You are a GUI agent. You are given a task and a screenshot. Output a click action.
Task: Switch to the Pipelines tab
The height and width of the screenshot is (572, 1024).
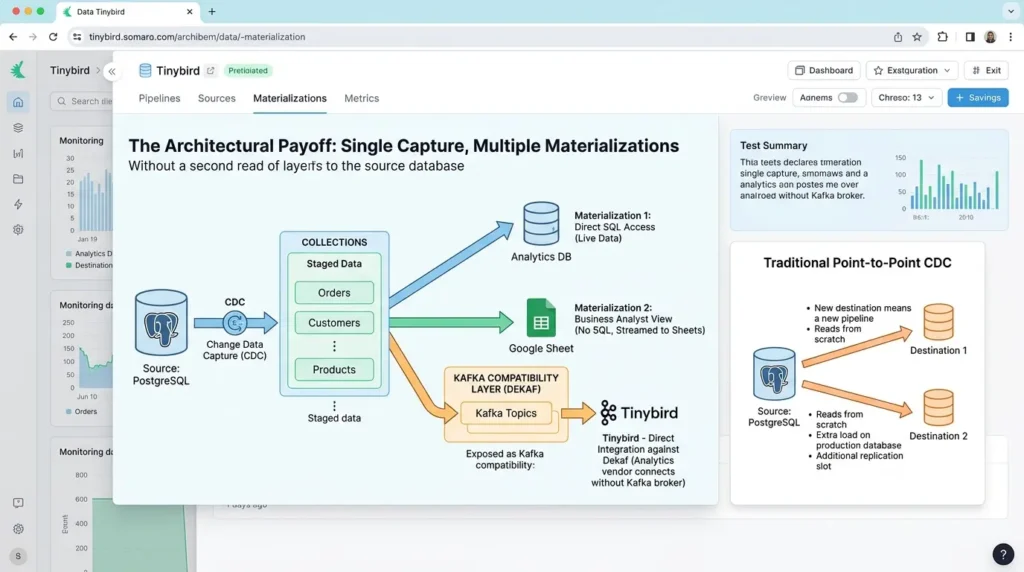point(159,98)
